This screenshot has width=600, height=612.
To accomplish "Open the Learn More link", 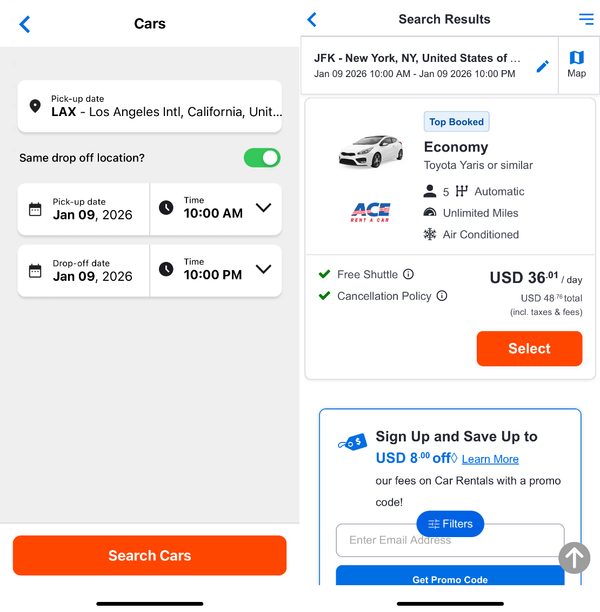I will [x=490, y=459].
